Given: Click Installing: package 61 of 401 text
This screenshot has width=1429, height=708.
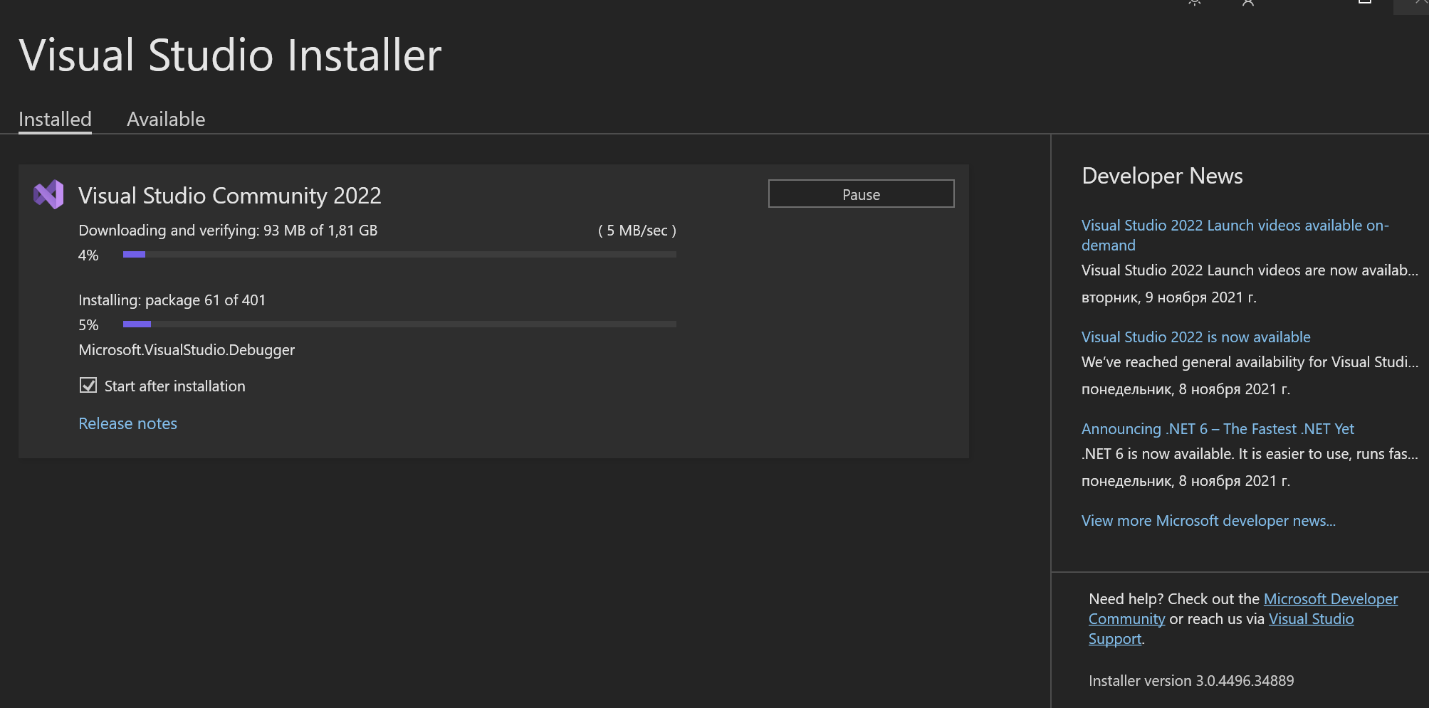Looking at the screenshot, I should (172, 300).
